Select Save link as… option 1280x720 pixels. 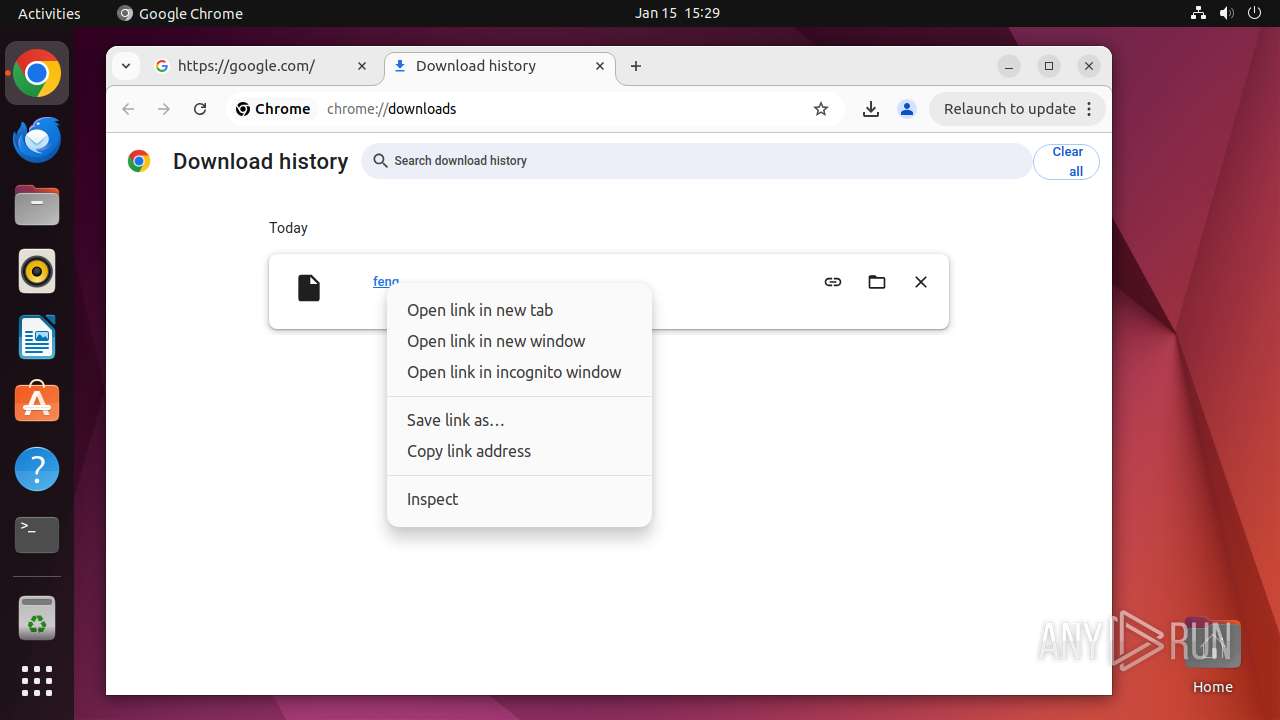click(x=519, y=420)
